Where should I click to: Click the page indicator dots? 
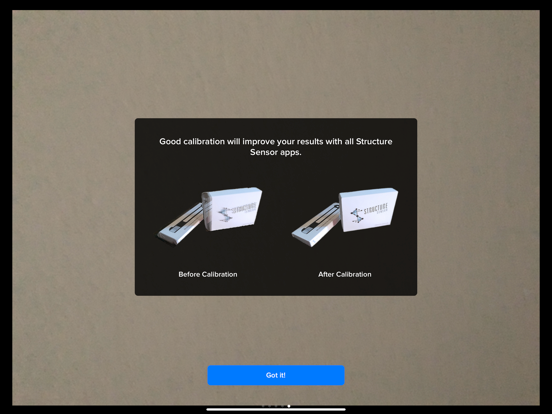pyautogui.click(x=276, y=406)
